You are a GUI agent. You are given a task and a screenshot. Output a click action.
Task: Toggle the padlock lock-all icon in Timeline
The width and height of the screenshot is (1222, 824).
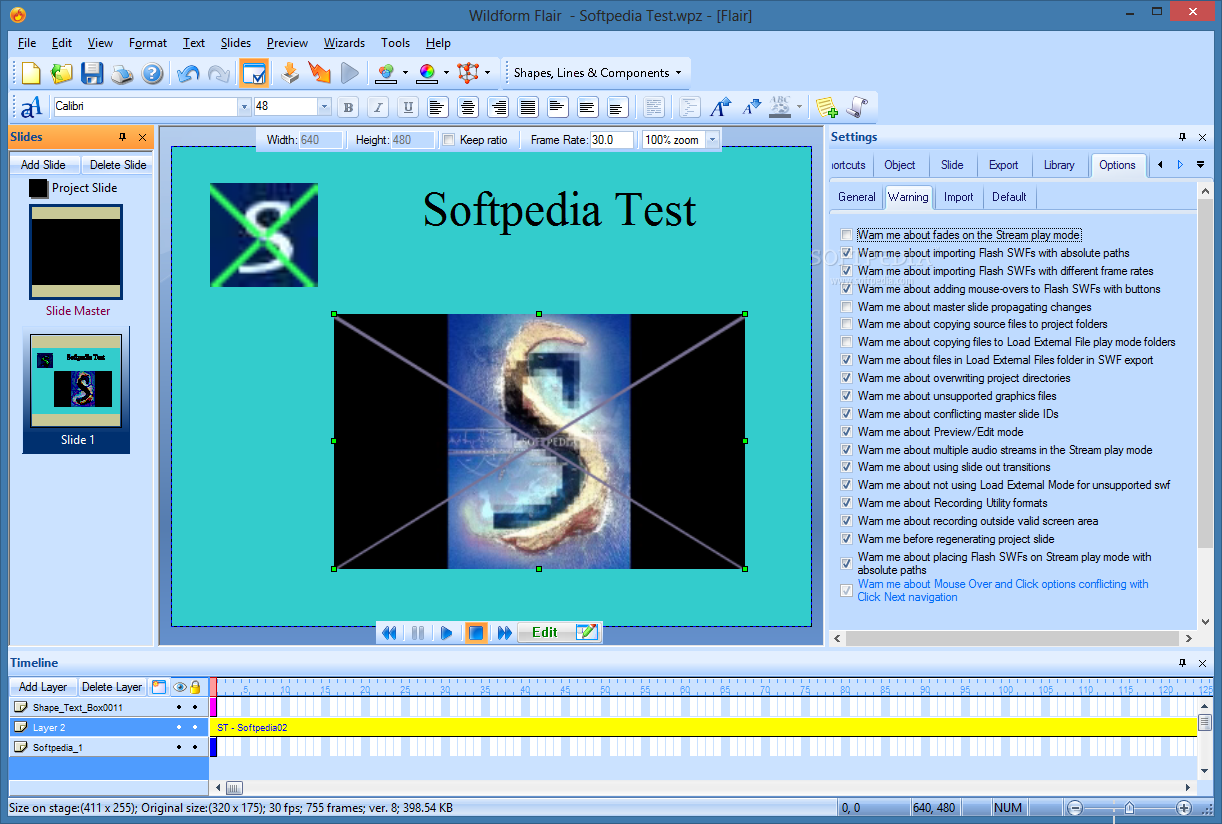pyautogui.click(x=195, y=687)
